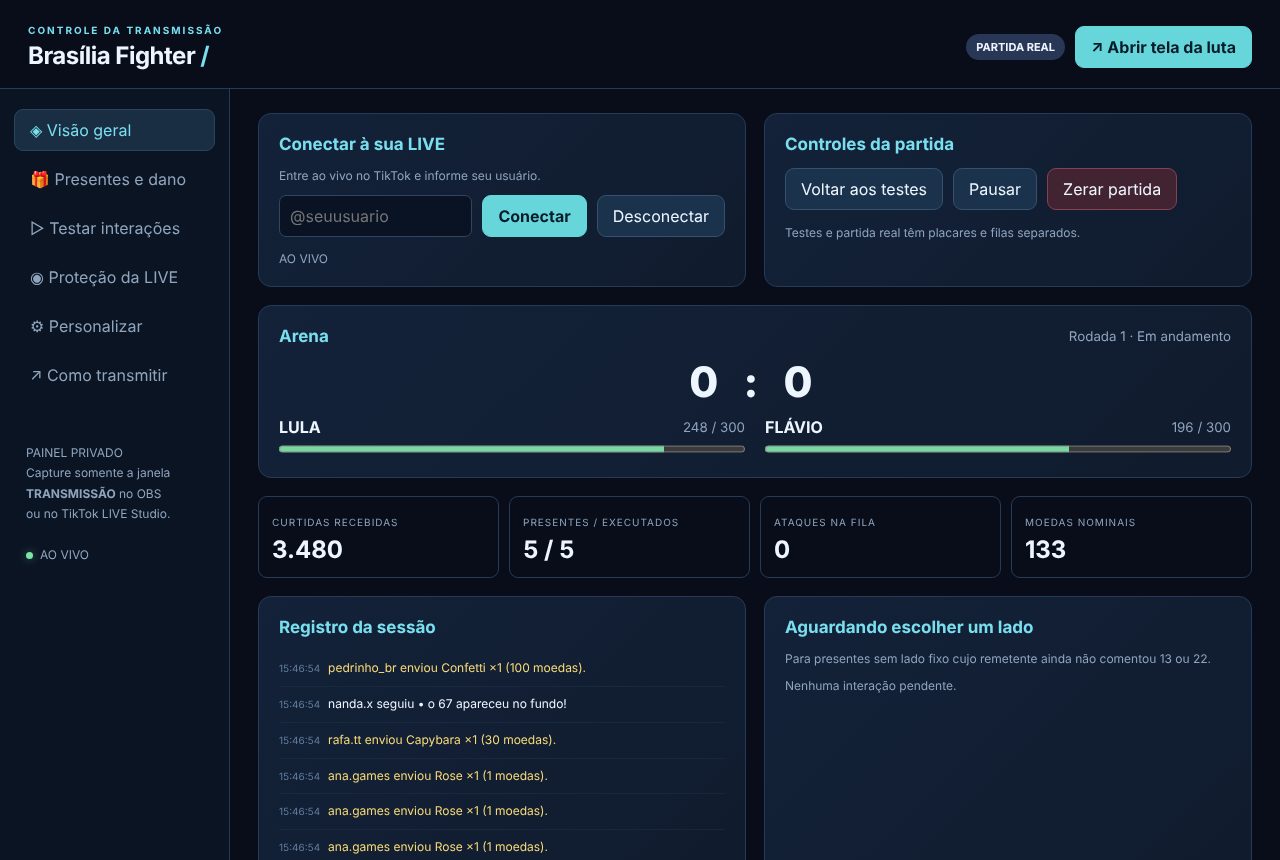1280x860 pixels.
Task: Click the gift icon for Presentes e dano
Action: (x=39, y=179)
